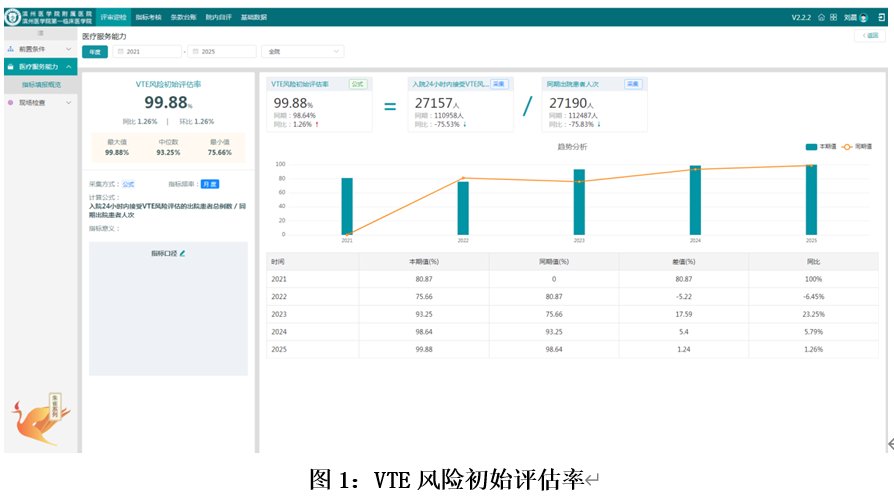Collapse sidebar using the hamburger menu icon
This screenshot has height=496, width=894.
[41, 33]
